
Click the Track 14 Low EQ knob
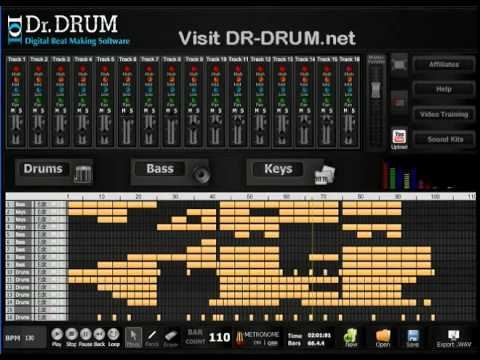click(x=304, y=90)
